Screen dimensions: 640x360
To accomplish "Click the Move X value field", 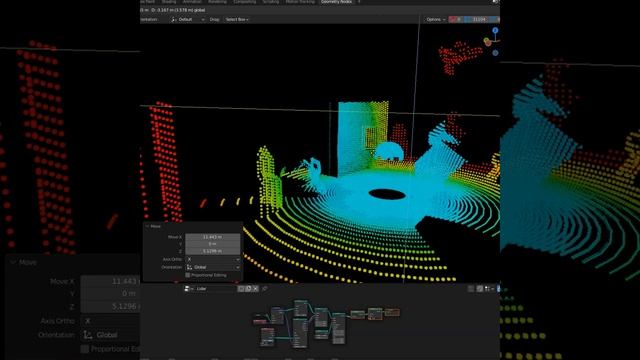I will [213, 237].
